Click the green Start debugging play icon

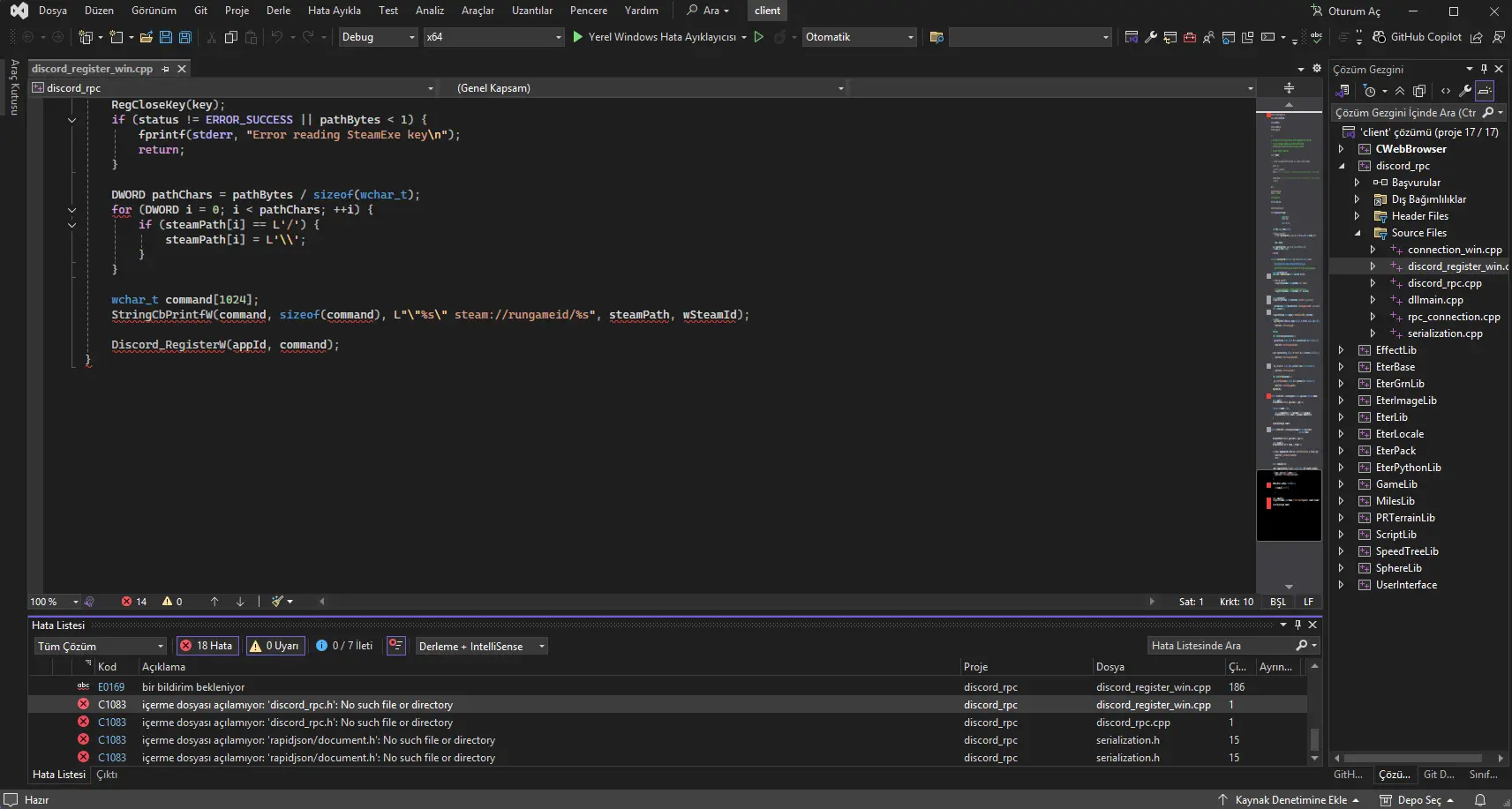tap(577, 37)
